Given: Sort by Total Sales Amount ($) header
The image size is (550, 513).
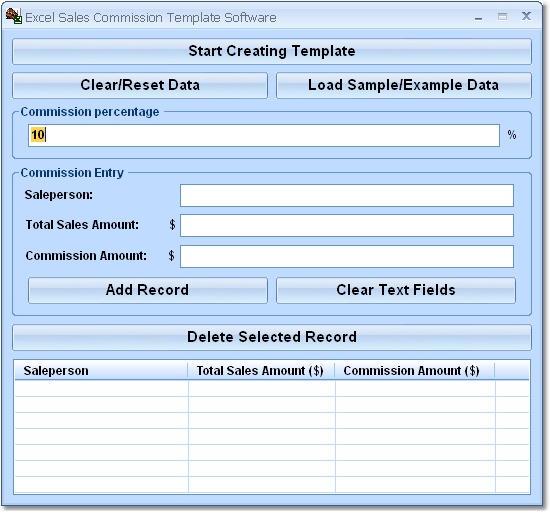Looking at the screenshot, I should 261,371.
